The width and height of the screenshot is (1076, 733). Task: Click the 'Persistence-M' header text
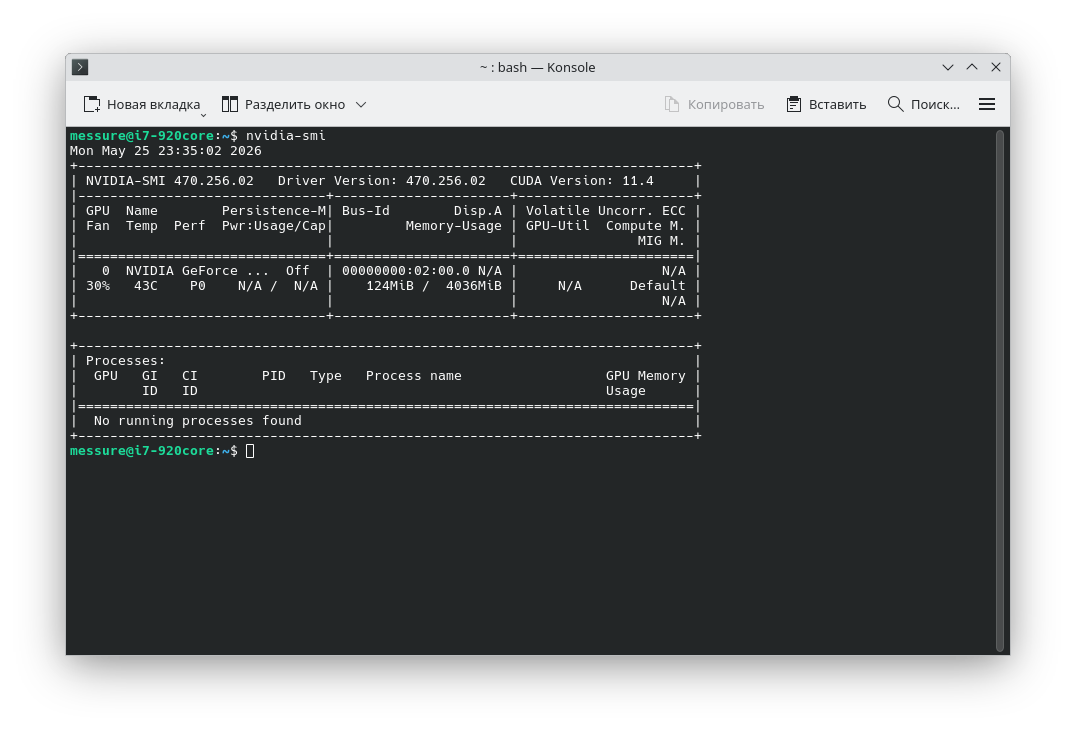274,211
